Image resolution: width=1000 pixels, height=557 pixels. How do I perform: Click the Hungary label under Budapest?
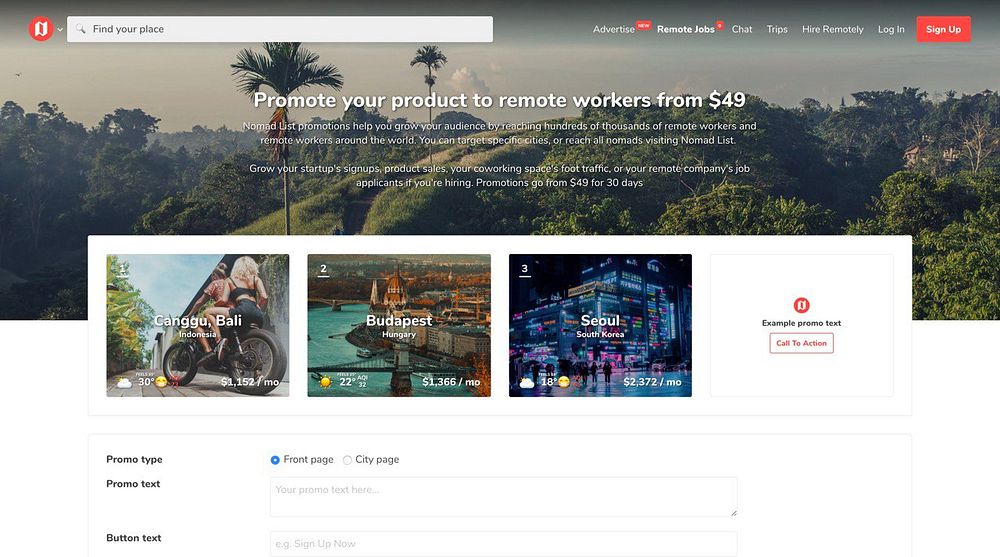click(399, 334)
